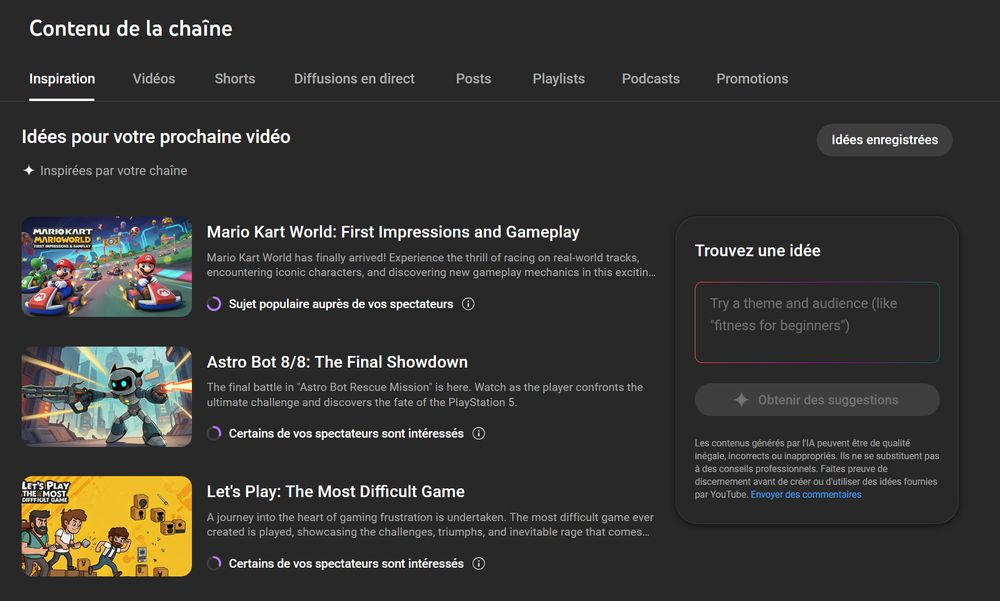This screenshot has height=601, width=1000.
Task: Click info icon in the Astro Bot idea row
Action: pos(478,433)
